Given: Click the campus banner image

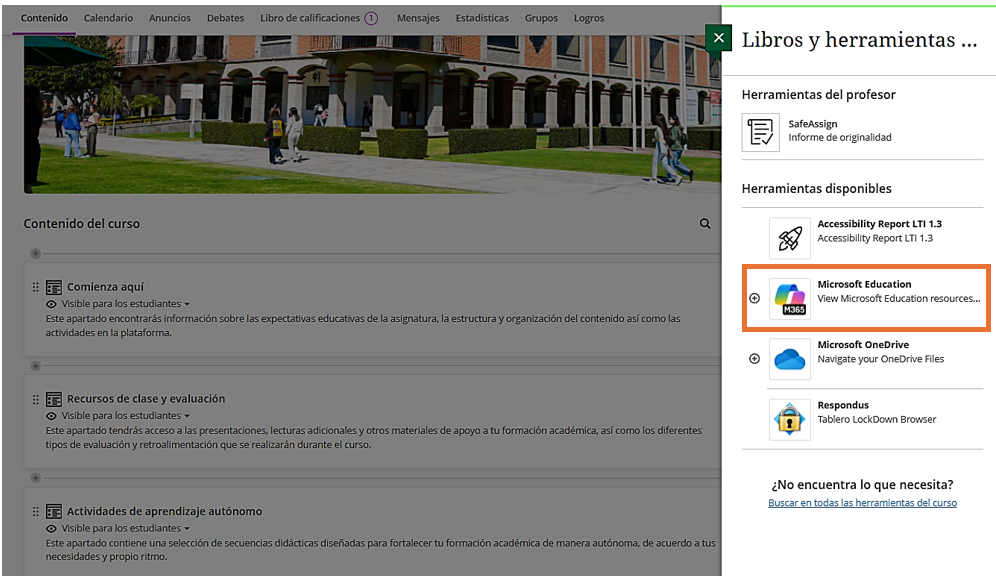Looking at the screenshot, I should pyautogui.click(x=372, y=114).
